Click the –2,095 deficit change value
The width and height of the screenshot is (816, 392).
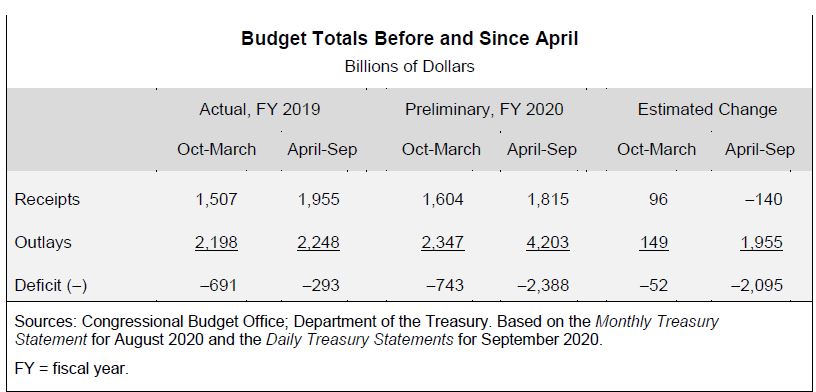point(757,285)
